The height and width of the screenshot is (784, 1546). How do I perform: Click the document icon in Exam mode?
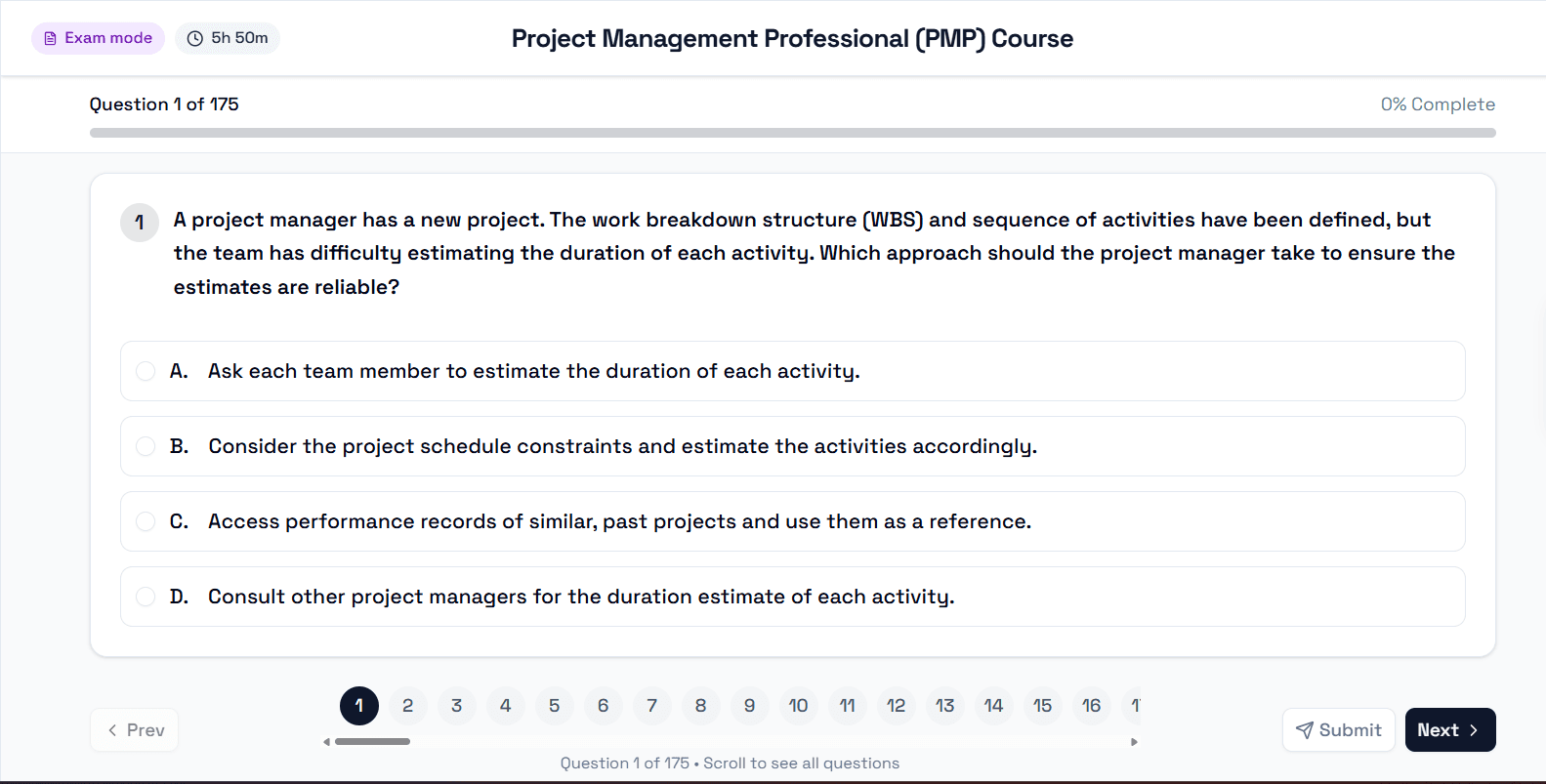click(x=51, y=38)
